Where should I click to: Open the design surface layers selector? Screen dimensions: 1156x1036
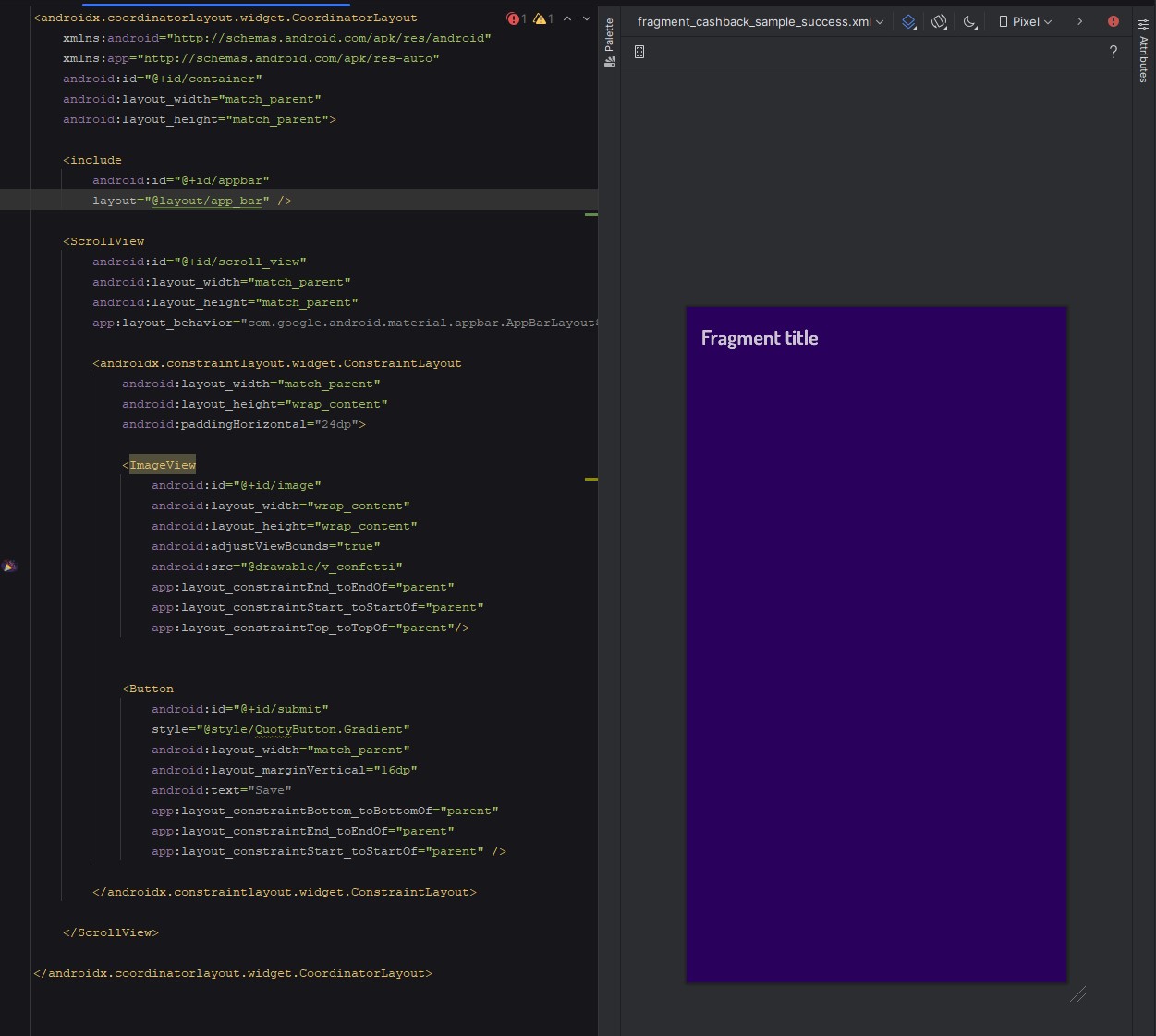tap(909, 22)
